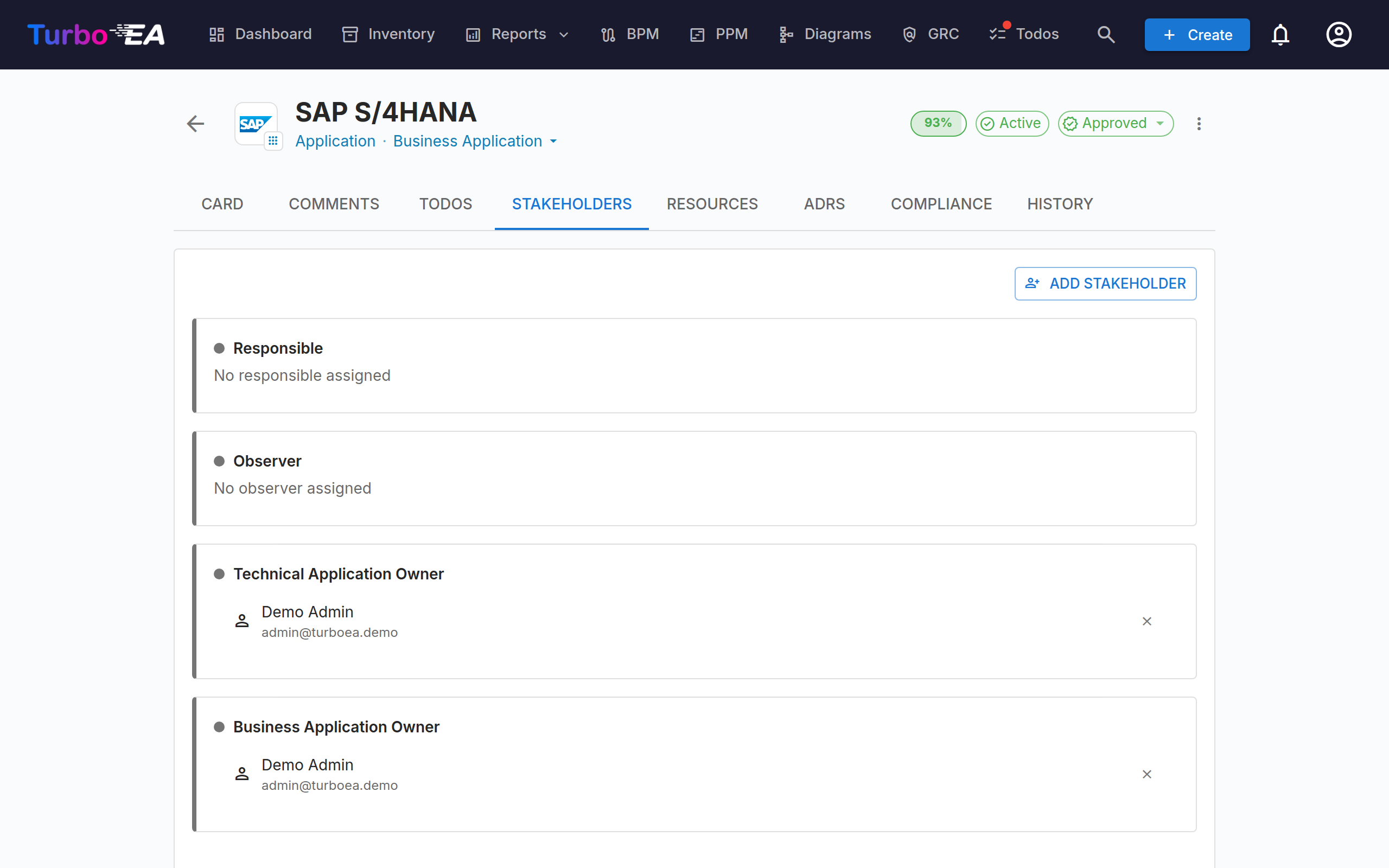
Task: Remove Demo Admin from Technical Application Owner
Action: click(x=1147, y=621)
